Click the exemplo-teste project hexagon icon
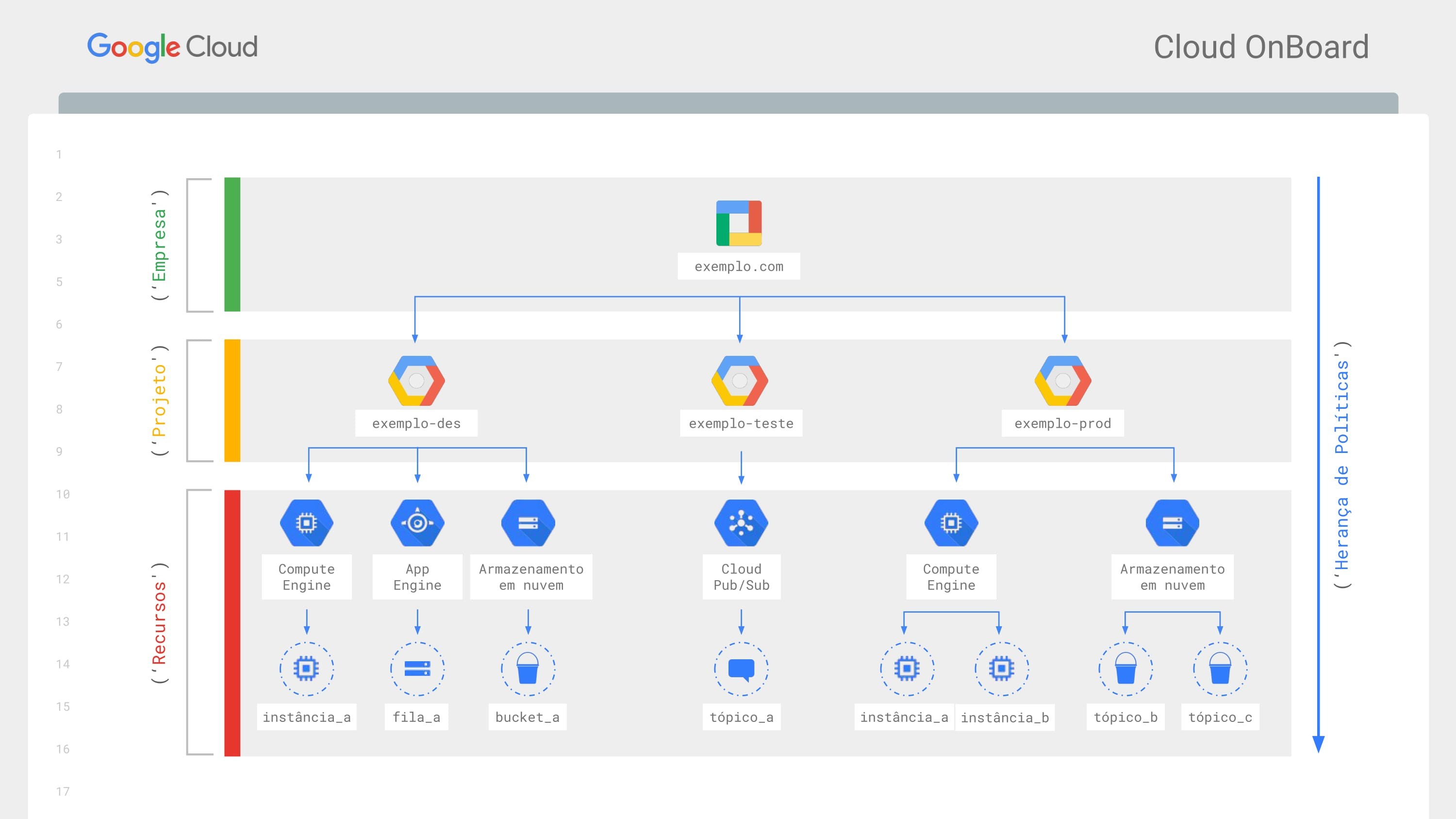Image resolution: width=1456 pixels, height=819 pixels. click(740, 381)
